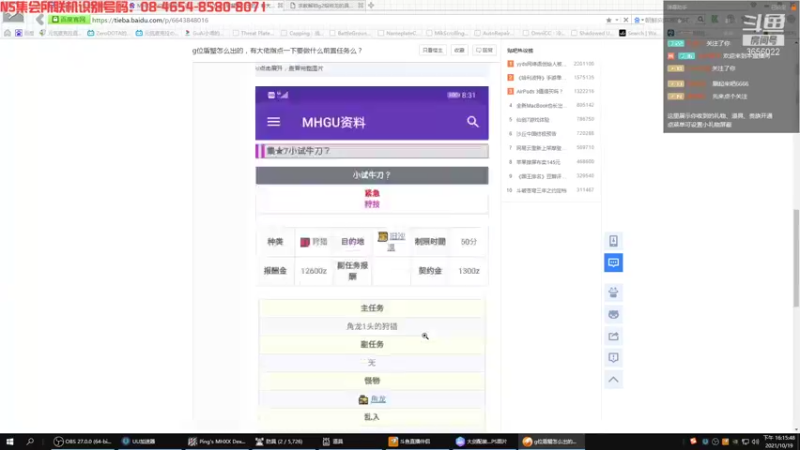Screen dimensions: 800x450
Task: Click the second browser tab
Action: (327, 5)
